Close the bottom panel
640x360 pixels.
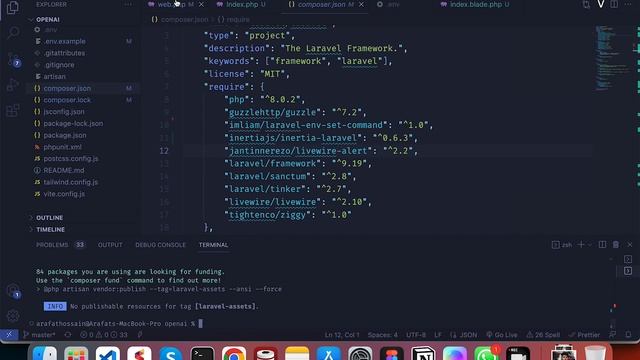[630, 244]
